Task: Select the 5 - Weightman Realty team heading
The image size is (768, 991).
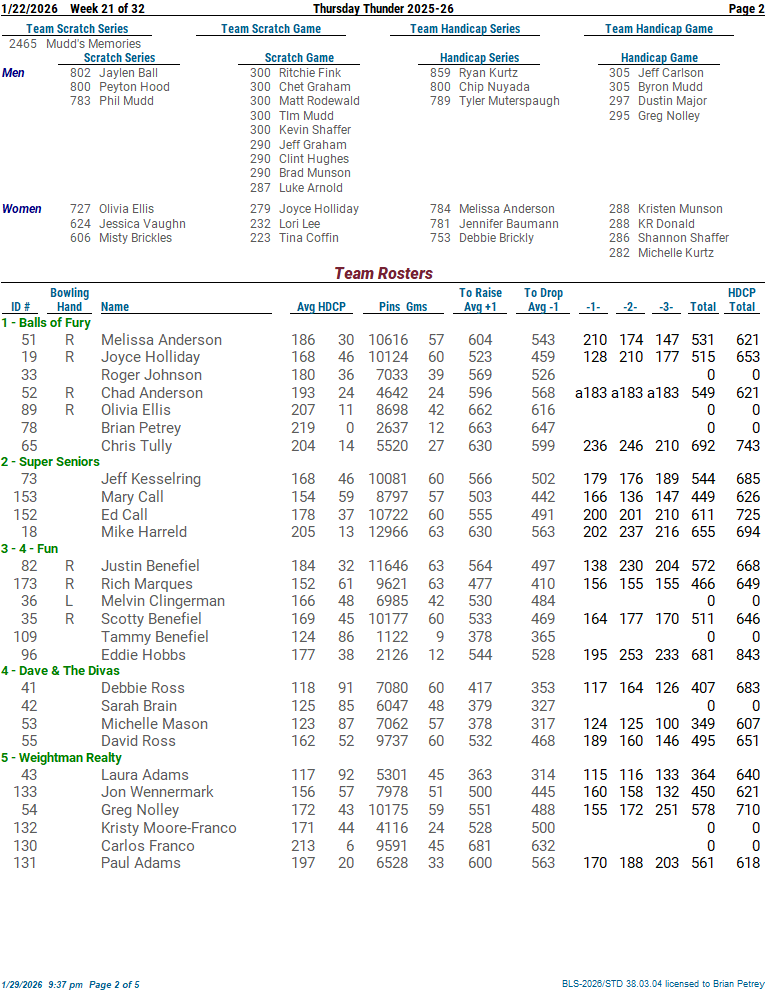Action: click(61, 758)
